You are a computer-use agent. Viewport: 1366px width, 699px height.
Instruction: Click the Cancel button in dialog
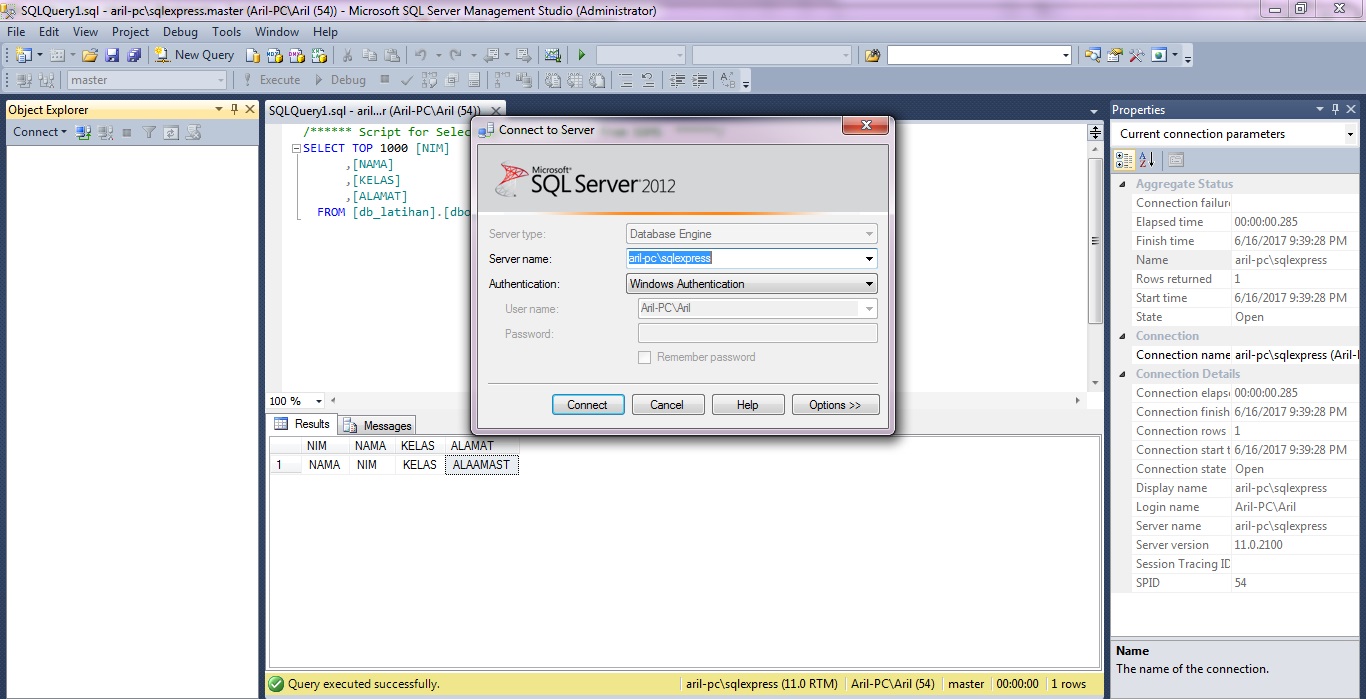pos(667,405)
